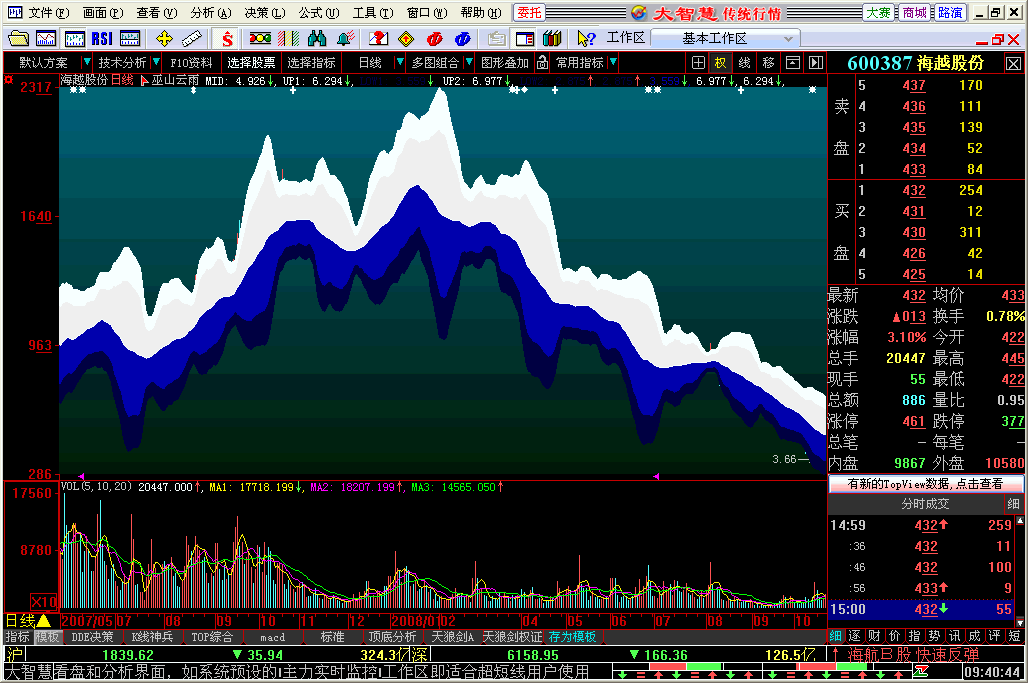Toggle the X10 volume scale button
The image size is (1028, 683).
pyautogui.click(x=44, y=602)
